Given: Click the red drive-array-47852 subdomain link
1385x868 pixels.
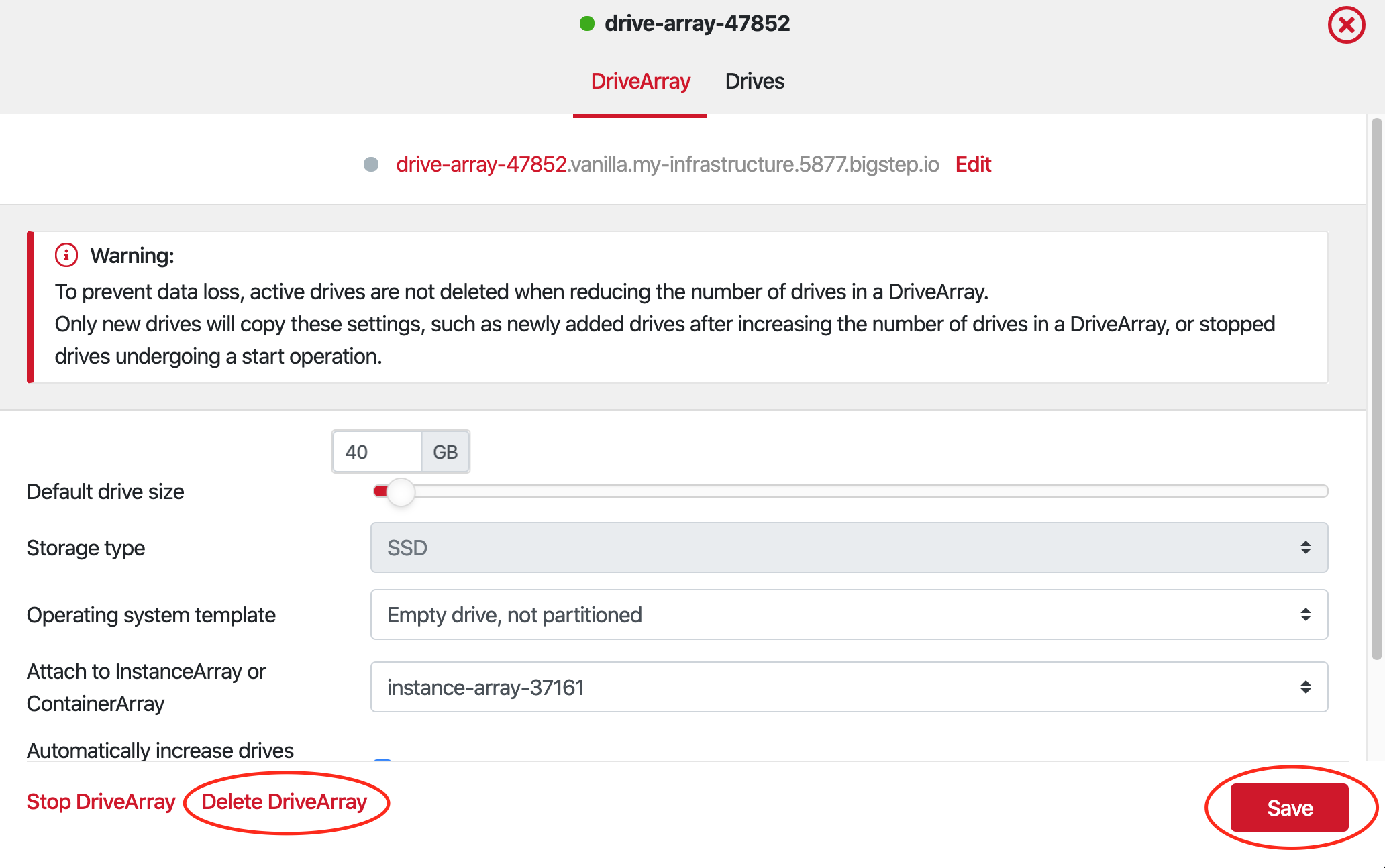Looking at the screenshot, I should (481, 164).
